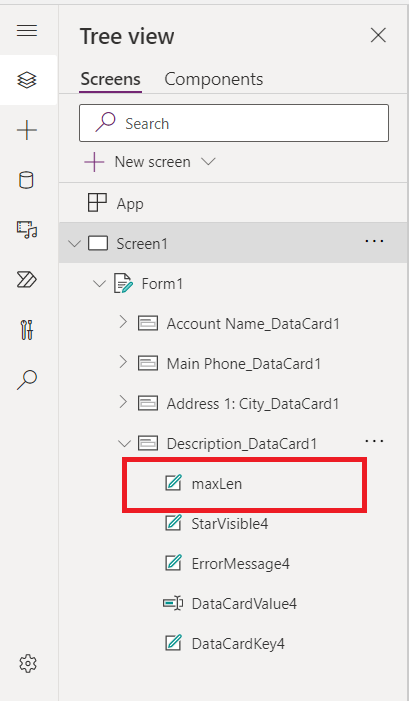Open more options for Description_DataCard1
The image size is (409, 701).
coord(374,441)
